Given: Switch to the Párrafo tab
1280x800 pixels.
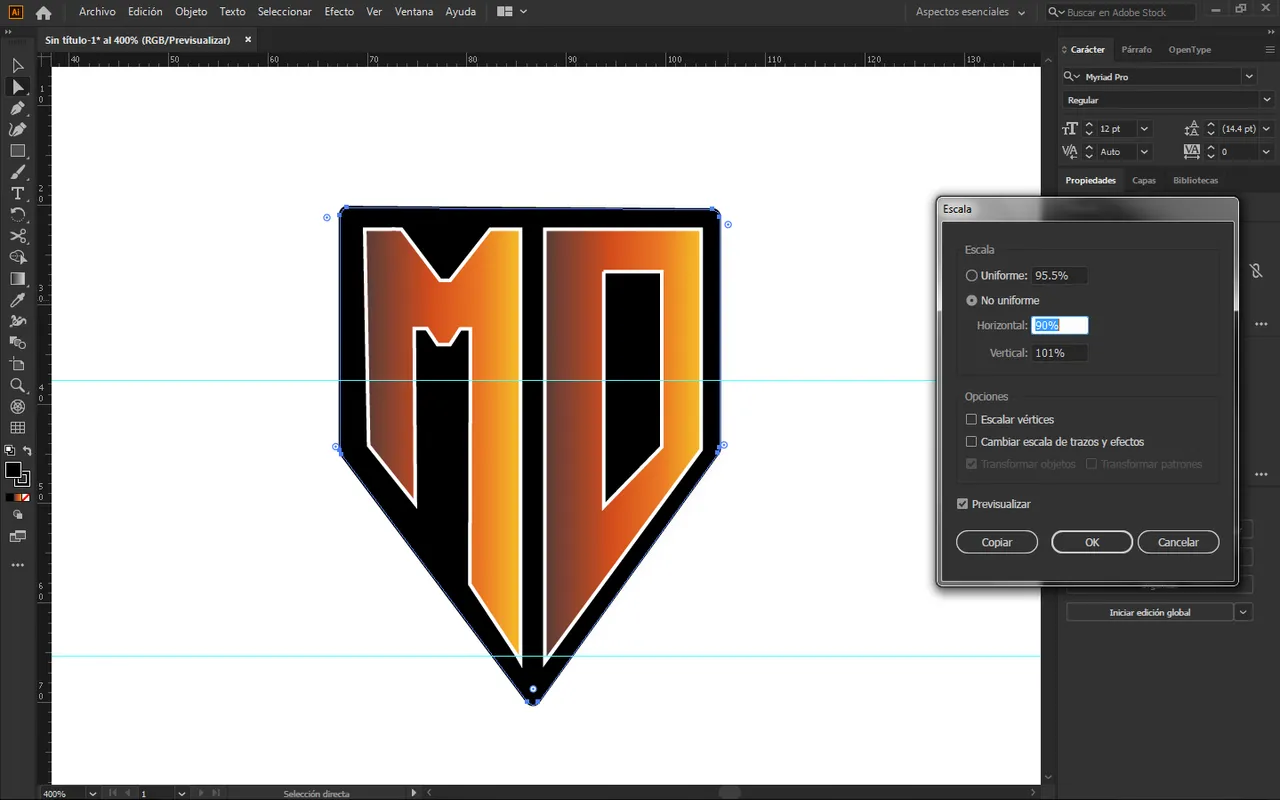Looking at the screenshot, I should pyautogui.click(x=1136, y=49).
